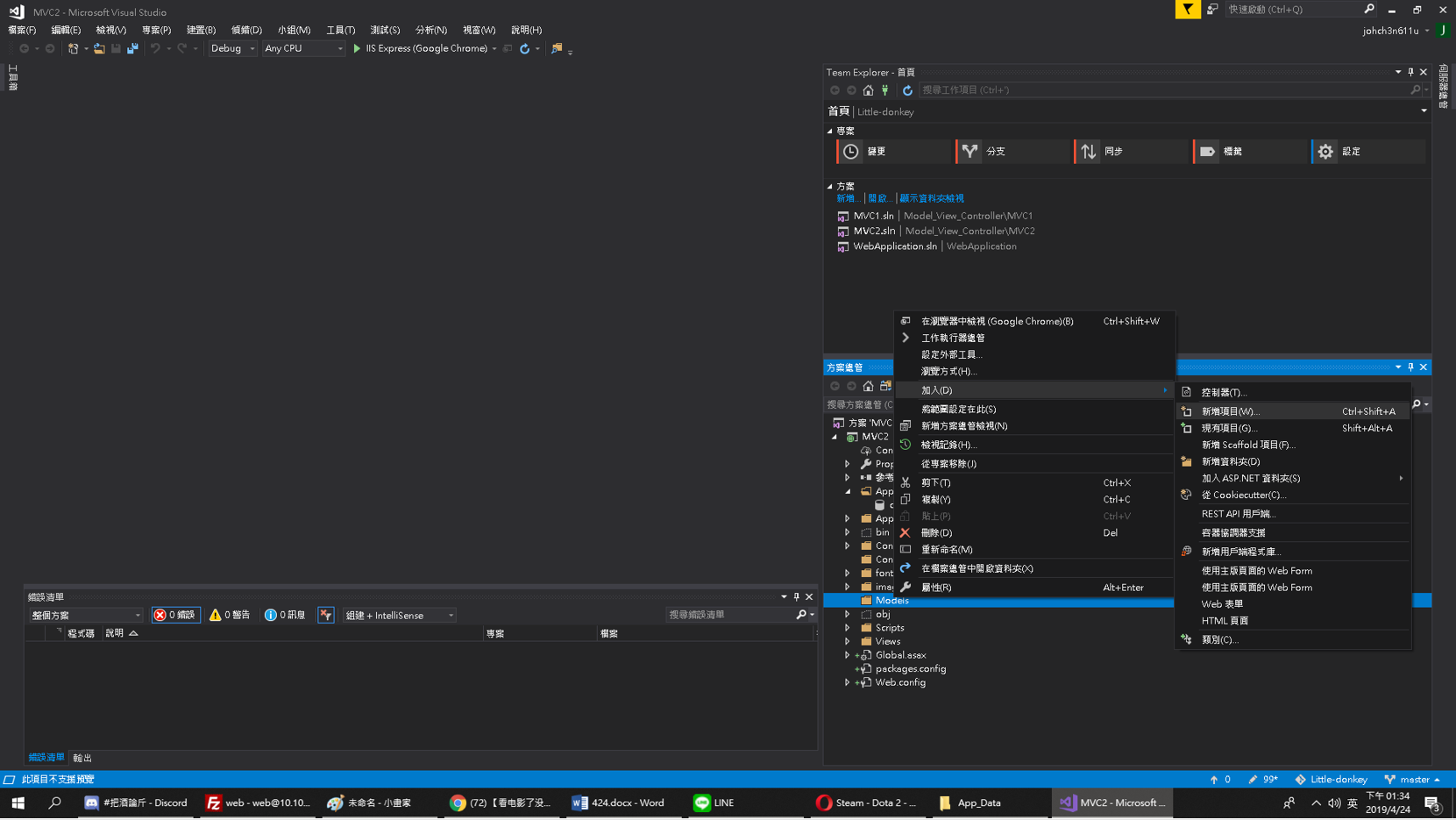Click the IIS Express (Google Chrome) run button
Image resolution: width=1456 pixels, height=820 pixels.
(420, 49)
